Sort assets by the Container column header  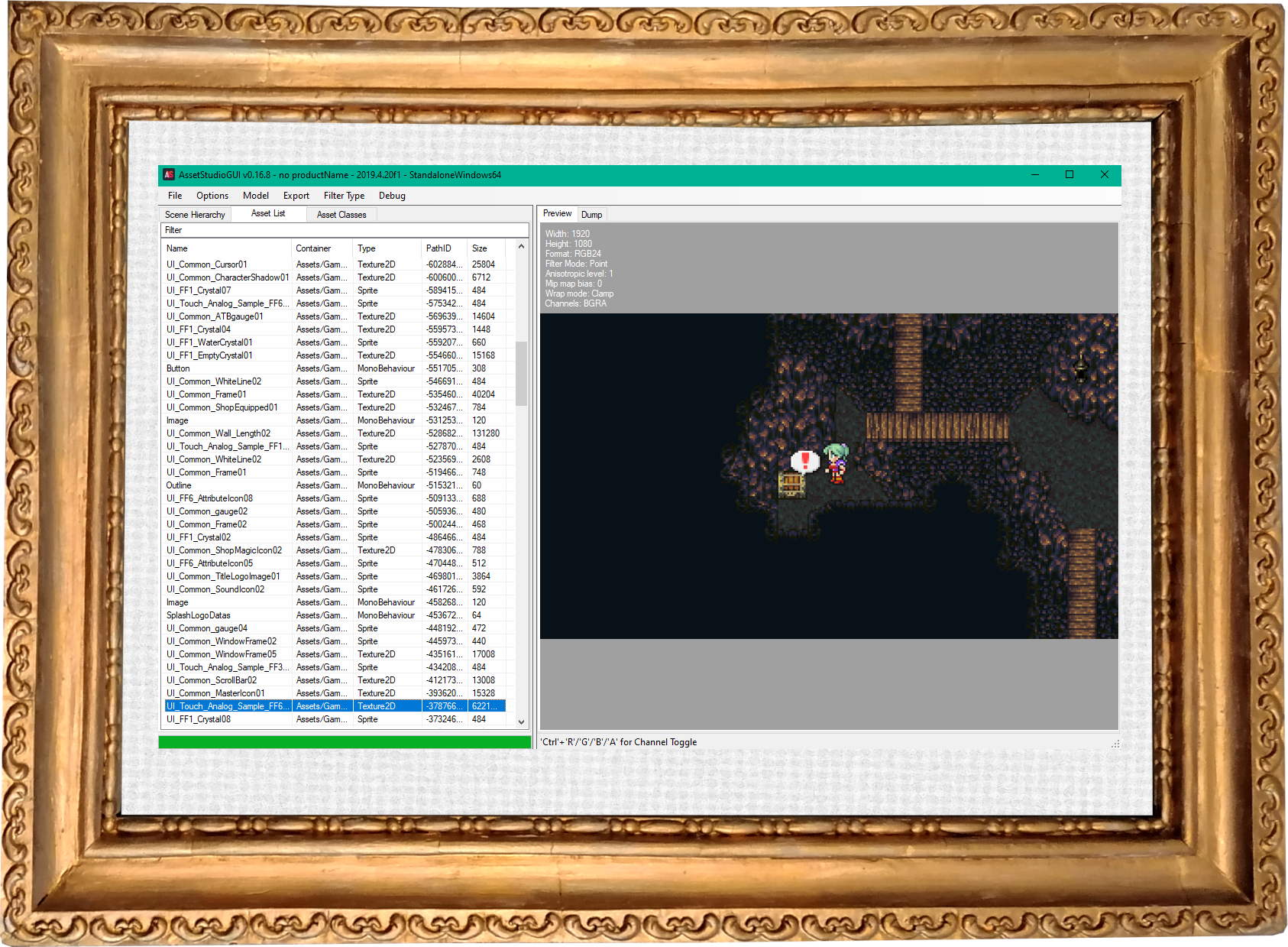322,248
